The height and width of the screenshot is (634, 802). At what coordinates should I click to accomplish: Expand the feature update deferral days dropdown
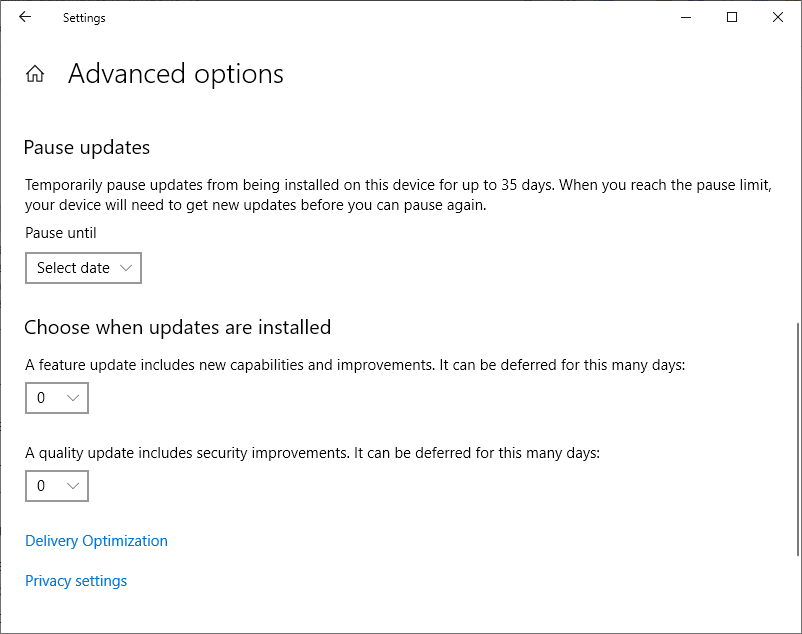click(57, 398)
